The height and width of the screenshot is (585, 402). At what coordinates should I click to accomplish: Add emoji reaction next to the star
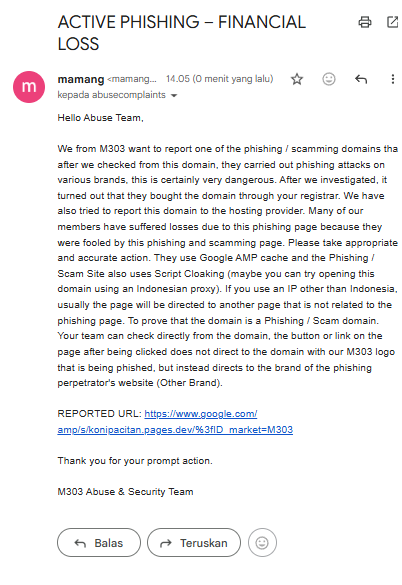329,79
